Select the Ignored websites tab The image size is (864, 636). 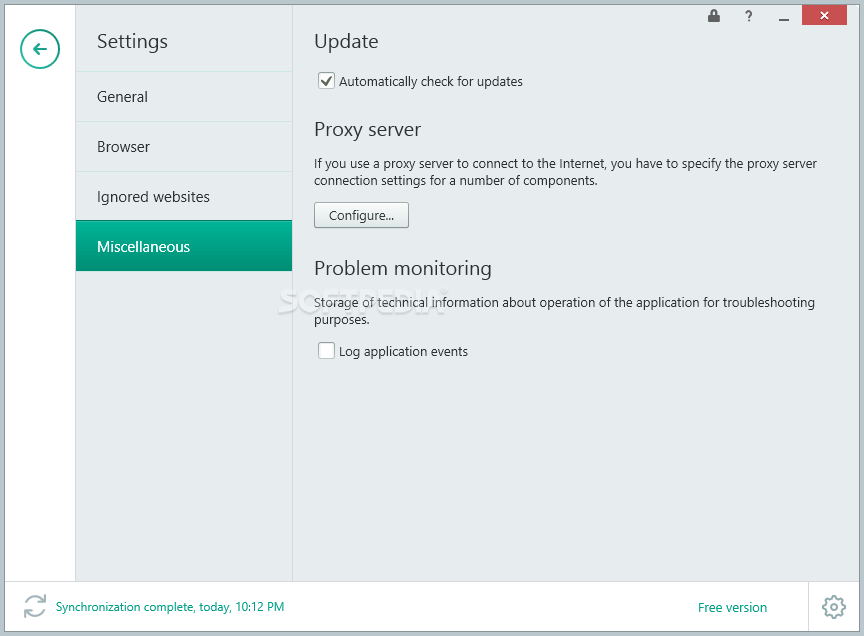[184, 196]
